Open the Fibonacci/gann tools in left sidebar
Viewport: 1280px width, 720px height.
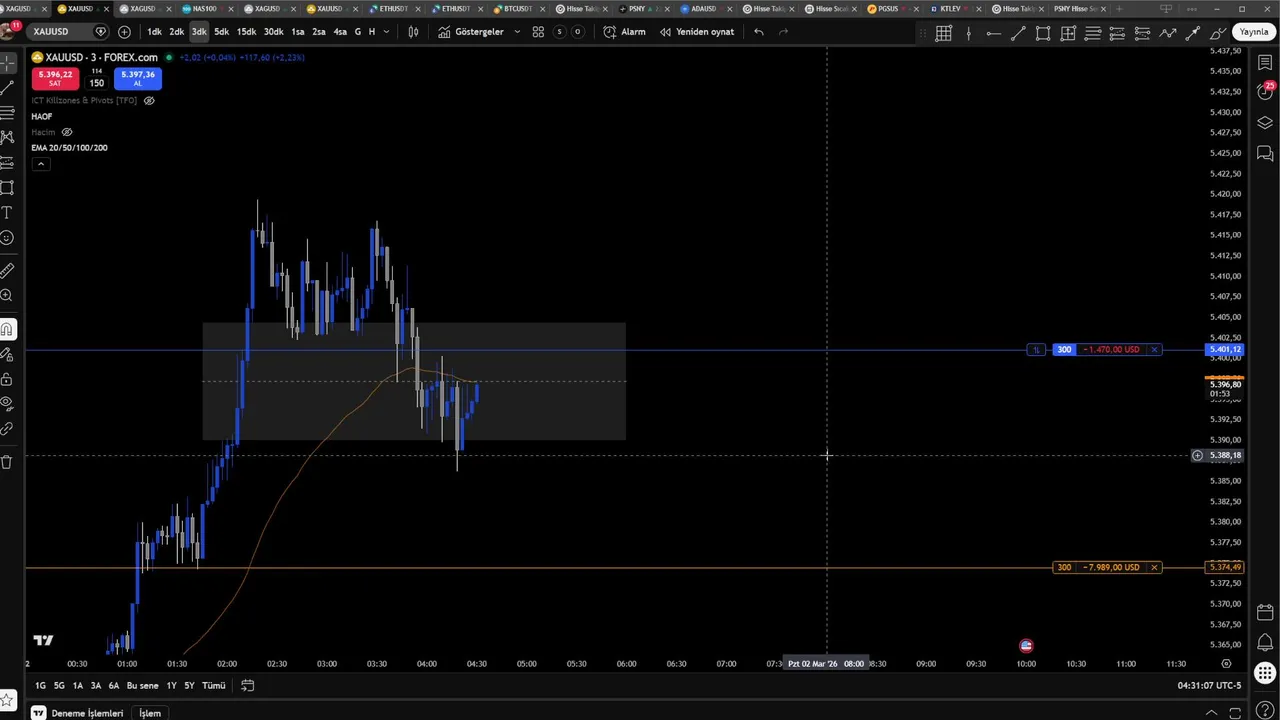[7, 112]
